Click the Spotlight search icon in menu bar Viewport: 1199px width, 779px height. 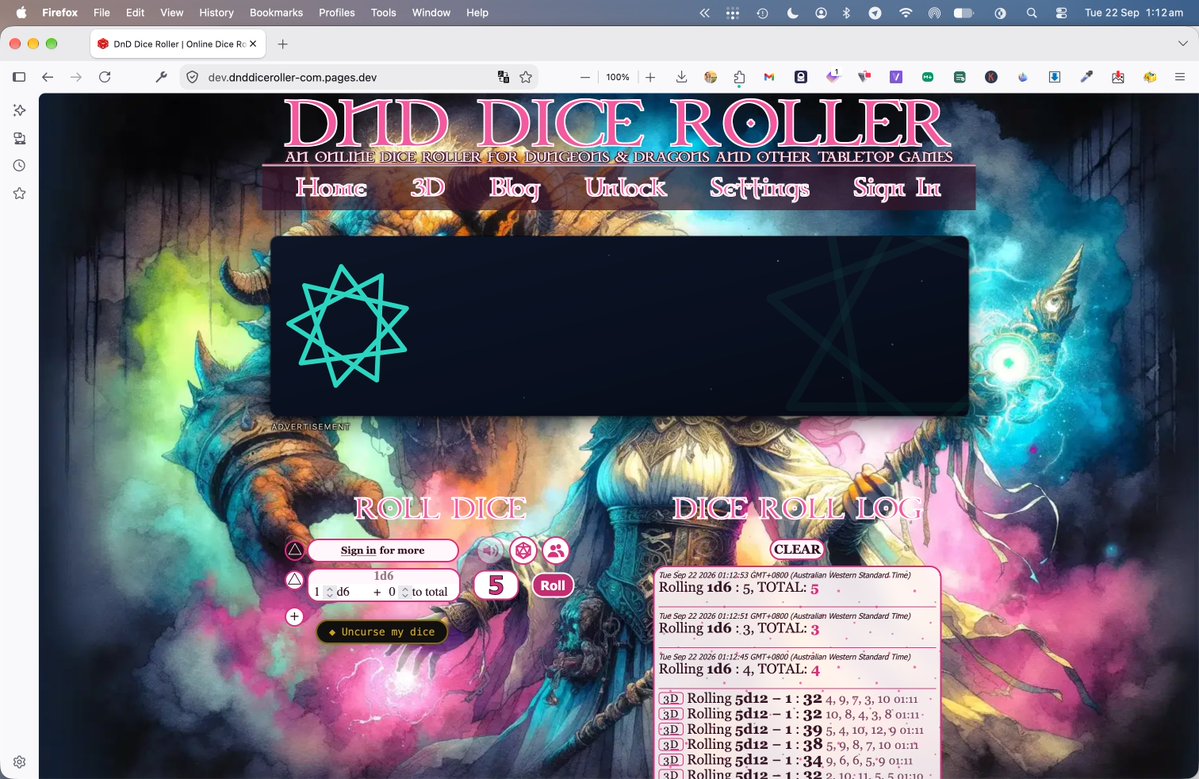(x=1032, y=12)
